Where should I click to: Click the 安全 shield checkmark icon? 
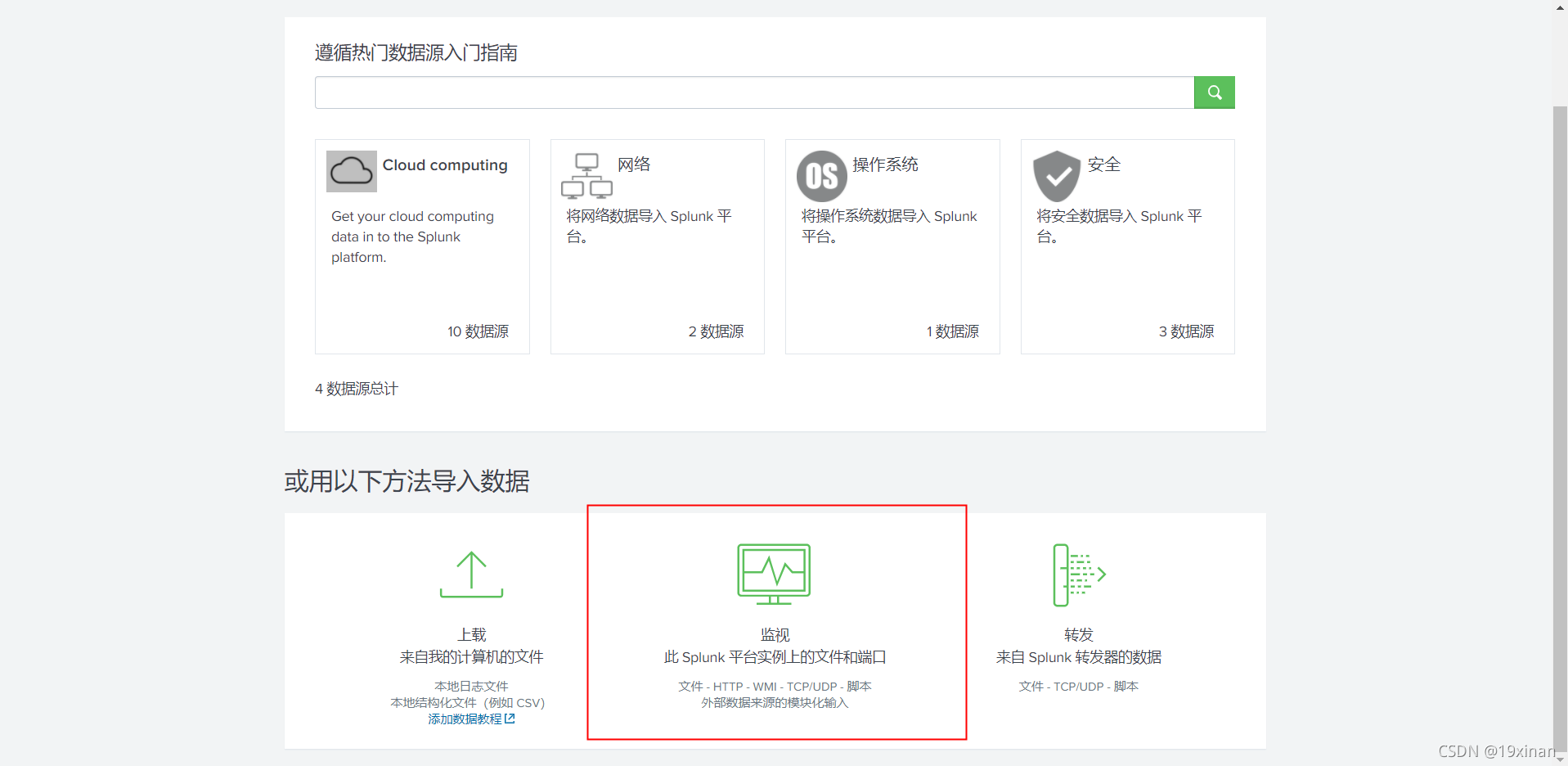click(1057, 176)
